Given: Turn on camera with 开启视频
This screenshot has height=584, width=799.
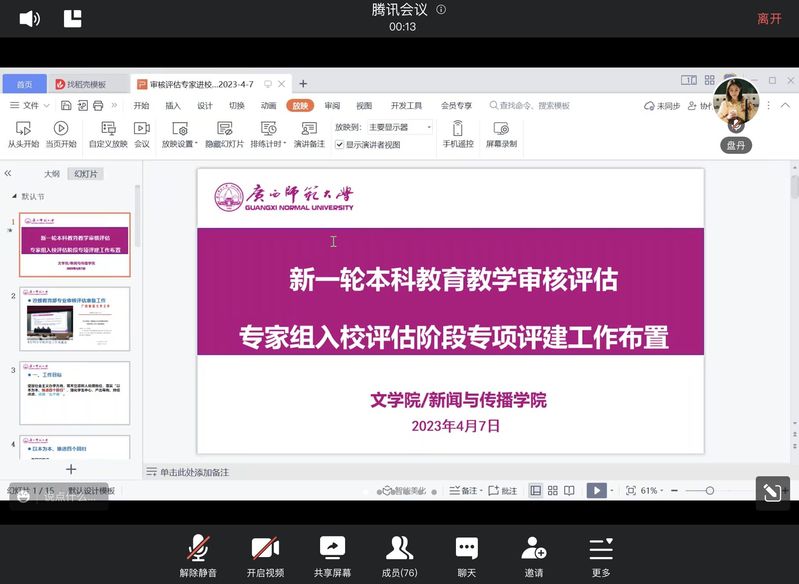Looking at the screenshot, I should (x=265, y=556).
